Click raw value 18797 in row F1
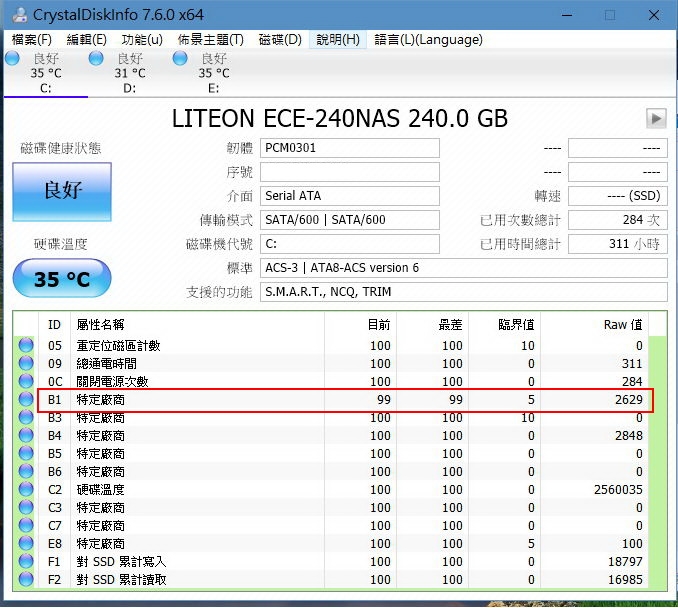Viewport: 678px width, 608px height. click(x=625, y=562)
